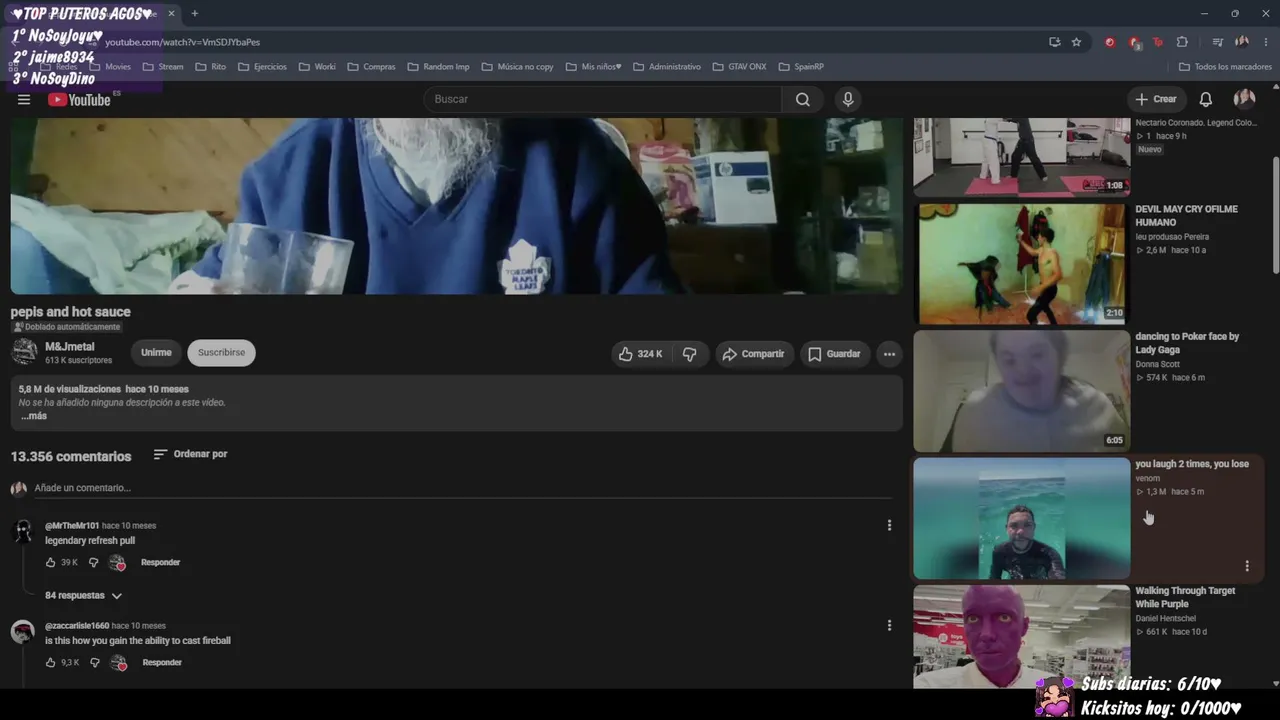Focus the Buscar search field
The width and height of the screenshot is (1280, 720).
604,99
